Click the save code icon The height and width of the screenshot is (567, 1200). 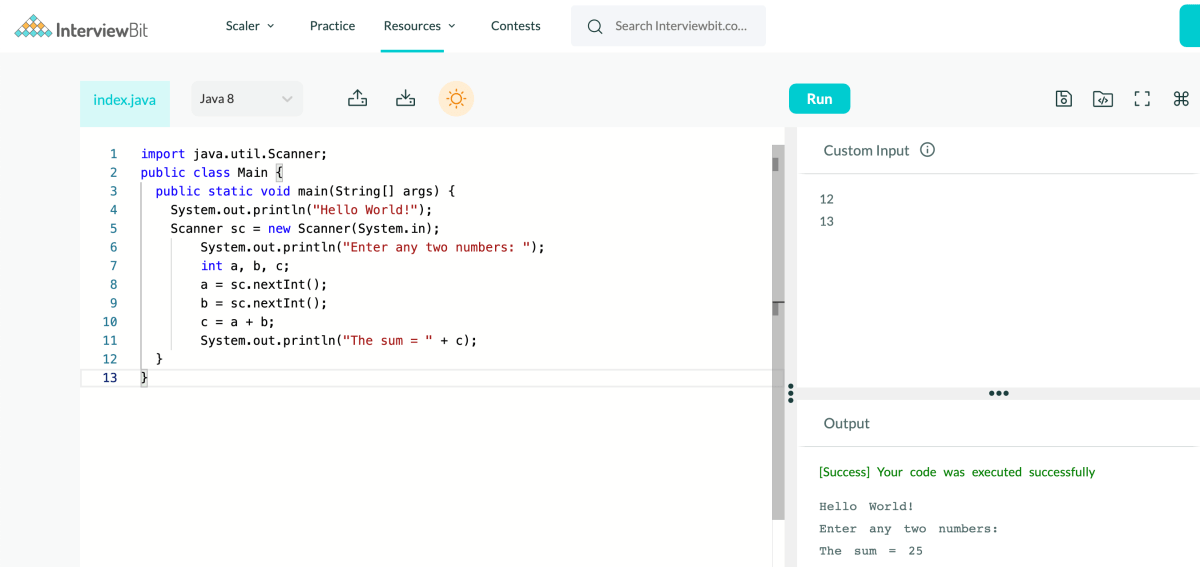(1064, 98)
